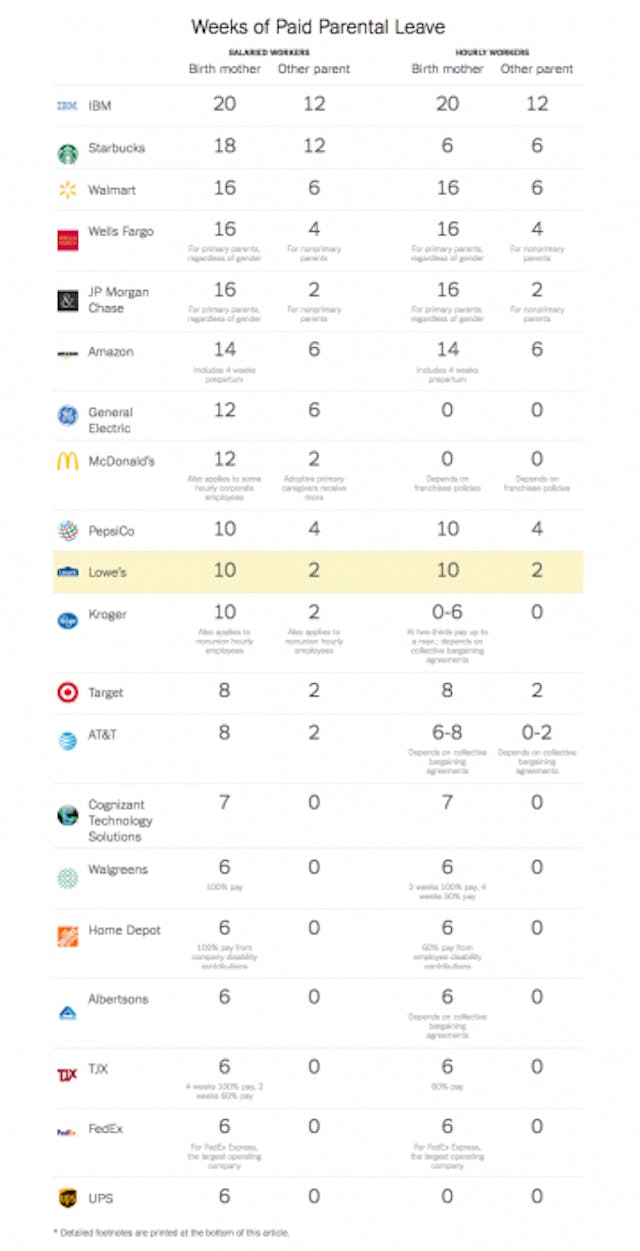Select the Walmart spark logo
Viewport: 640px width, 1251px height.
(67, 190)
